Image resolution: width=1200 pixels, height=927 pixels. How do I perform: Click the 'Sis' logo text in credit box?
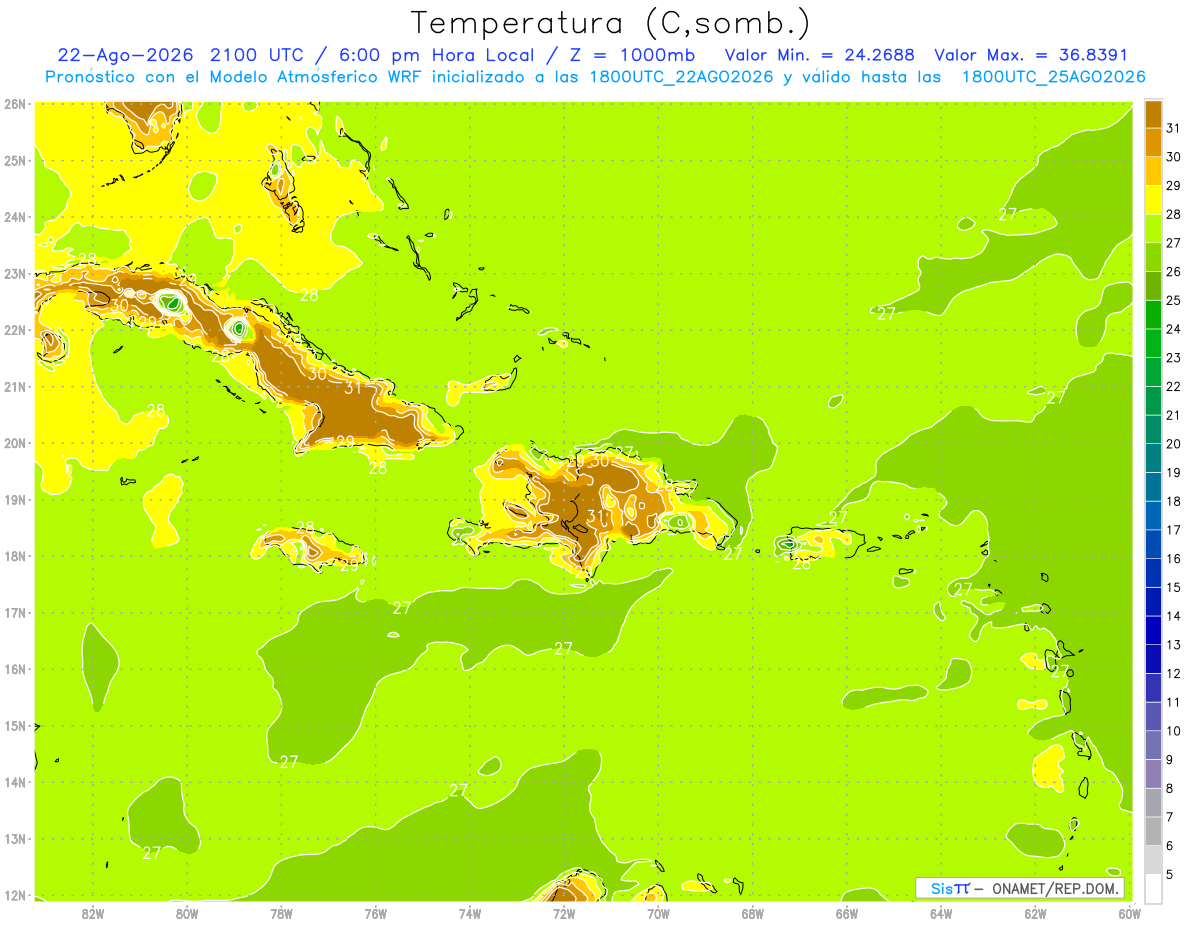pyautogui.click(x=941, y=888)
